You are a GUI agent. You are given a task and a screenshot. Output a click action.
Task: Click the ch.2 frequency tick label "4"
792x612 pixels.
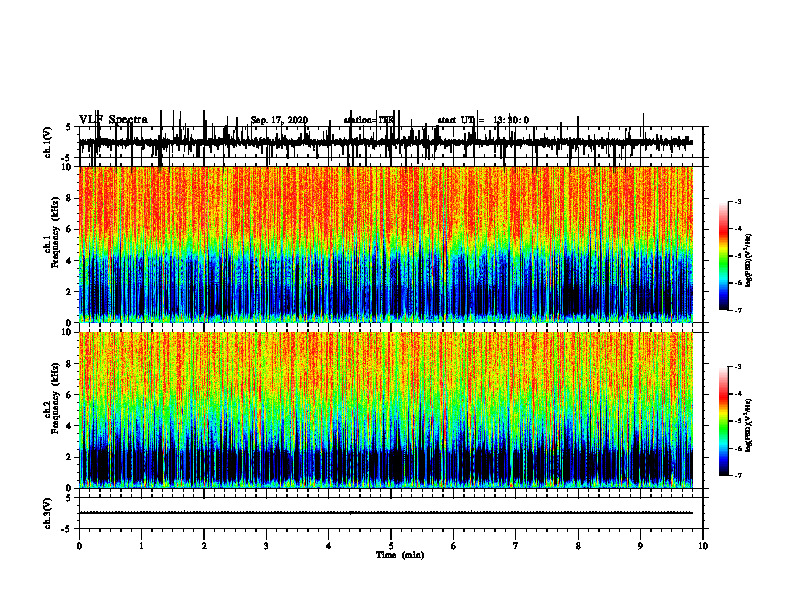(x=69, y=426)
